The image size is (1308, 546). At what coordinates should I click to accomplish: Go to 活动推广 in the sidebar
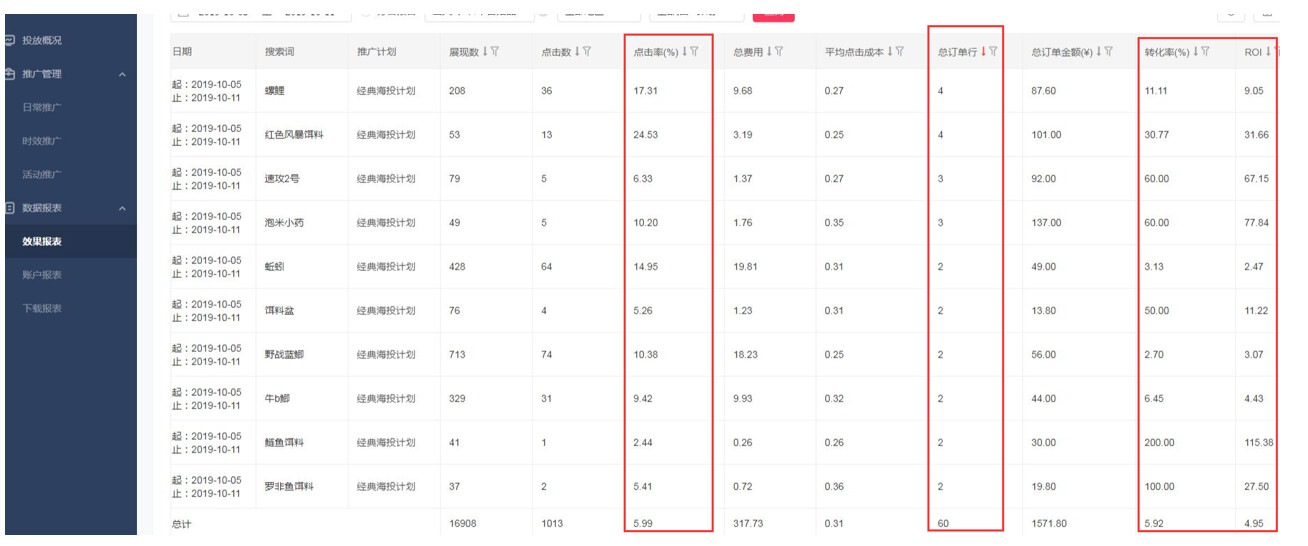click(x=42, y=175)
